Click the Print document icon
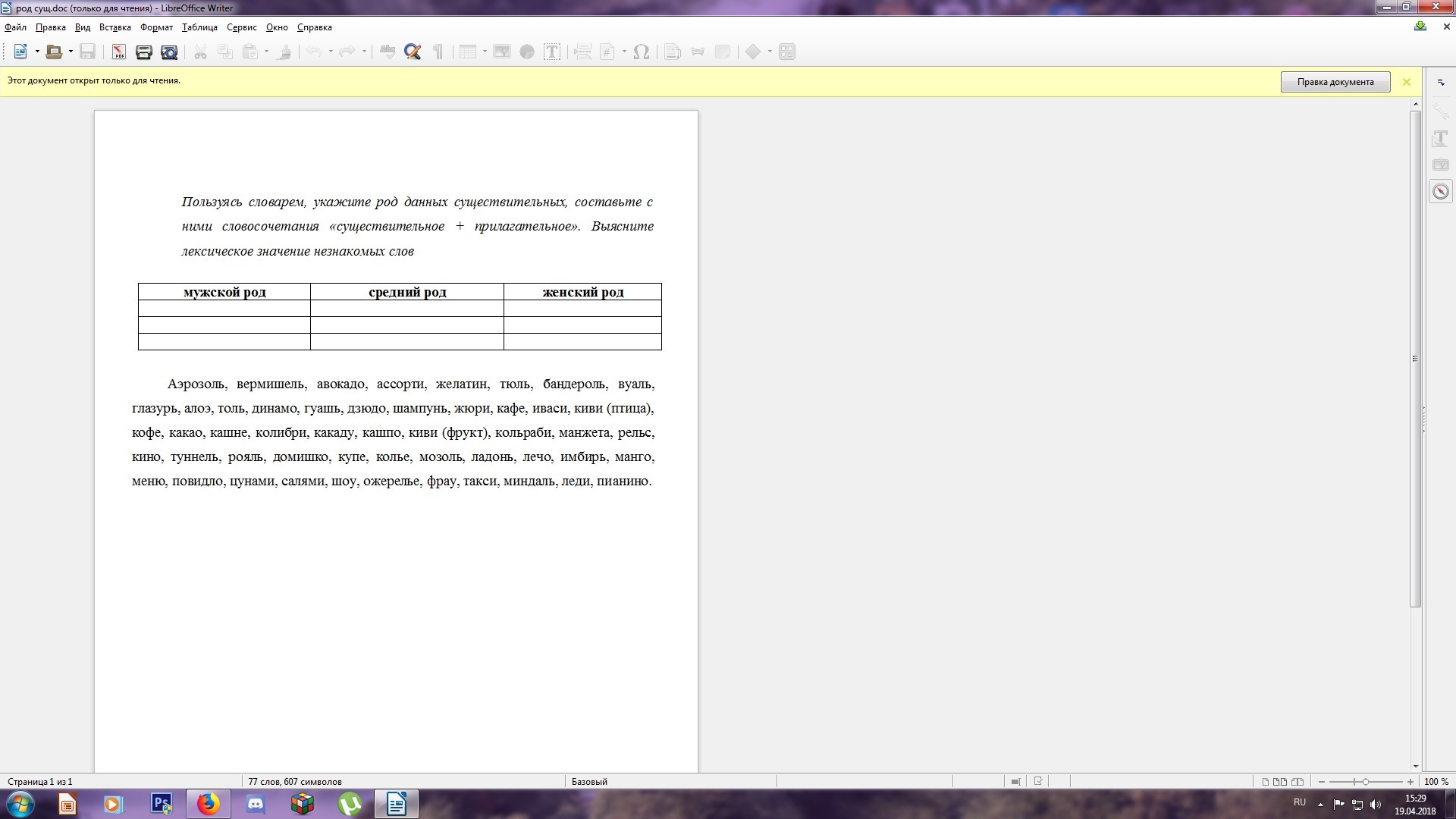 pos(143,52)
